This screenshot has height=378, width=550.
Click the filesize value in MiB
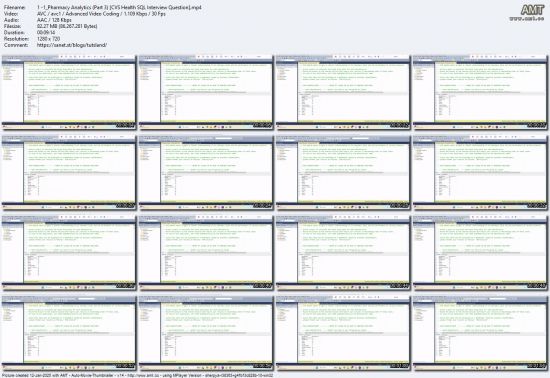(x=67, y=26)
